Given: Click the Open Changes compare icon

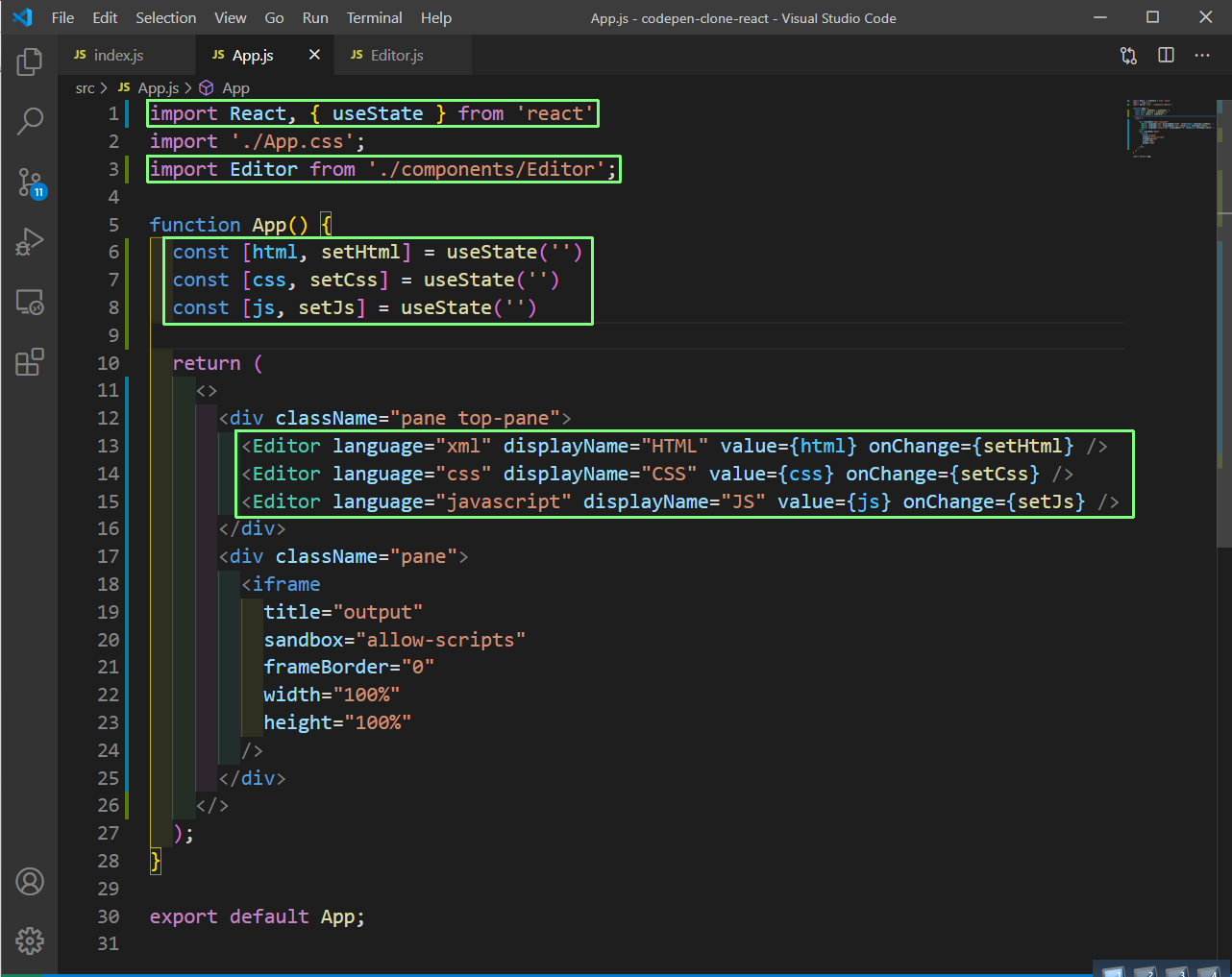Looking at the screenshot, I should coord(1129,56).
